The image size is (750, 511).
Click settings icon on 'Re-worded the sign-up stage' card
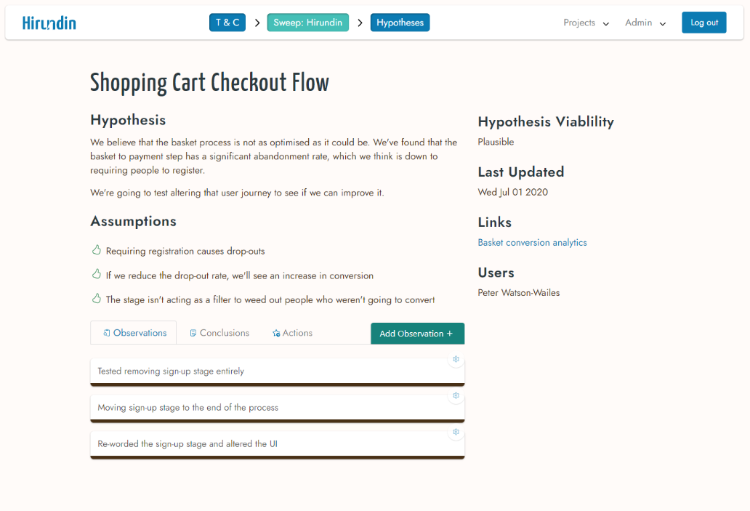(456, 433)
